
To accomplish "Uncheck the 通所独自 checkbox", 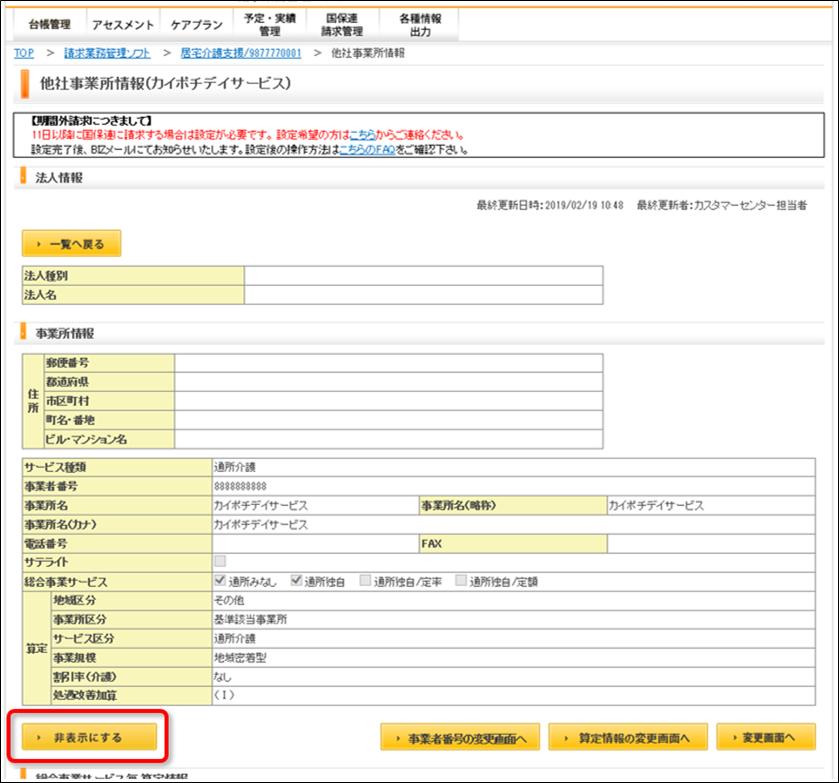I will (x=296, y=580).
